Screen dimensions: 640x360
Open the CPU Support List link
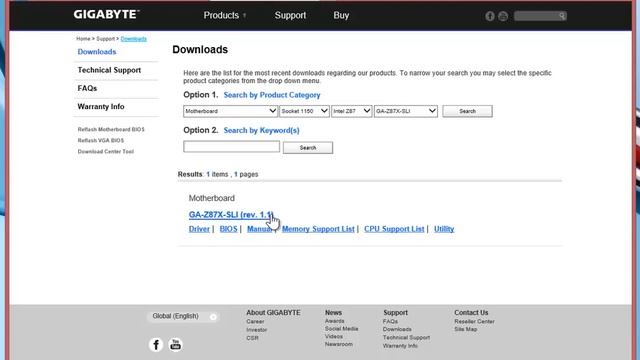[x=394, y=229]
